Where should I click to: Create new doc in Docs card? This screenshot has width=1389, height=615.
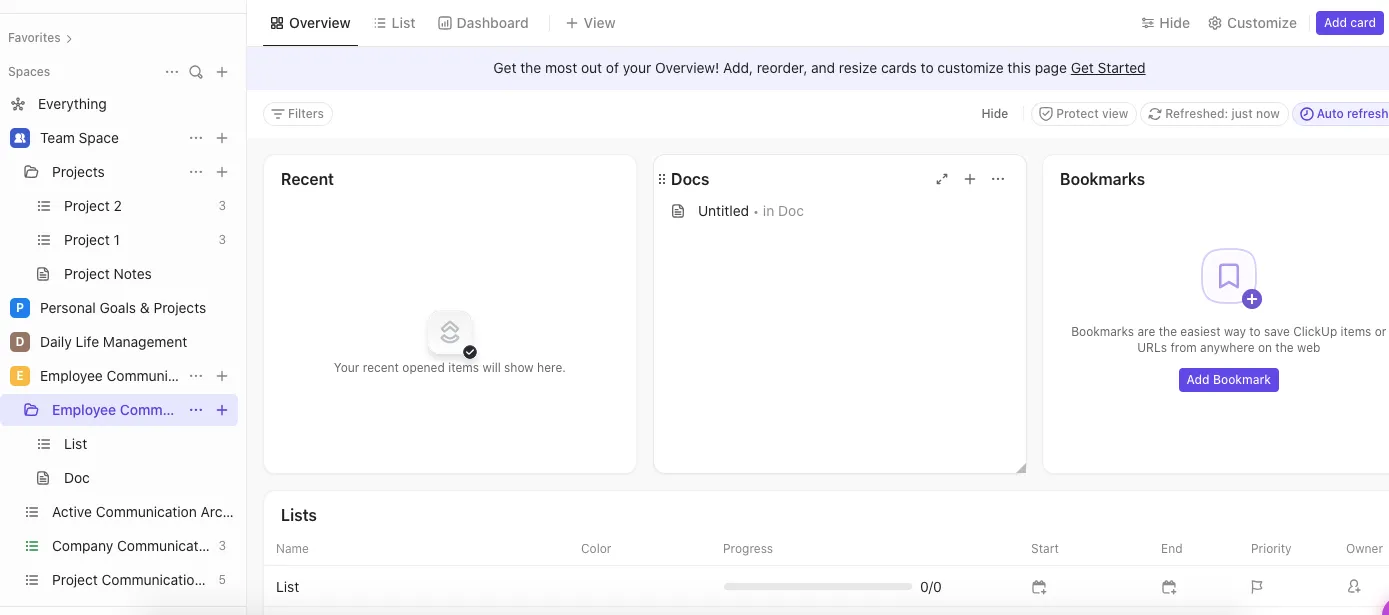pyautogui.click(x=970, y=179)
